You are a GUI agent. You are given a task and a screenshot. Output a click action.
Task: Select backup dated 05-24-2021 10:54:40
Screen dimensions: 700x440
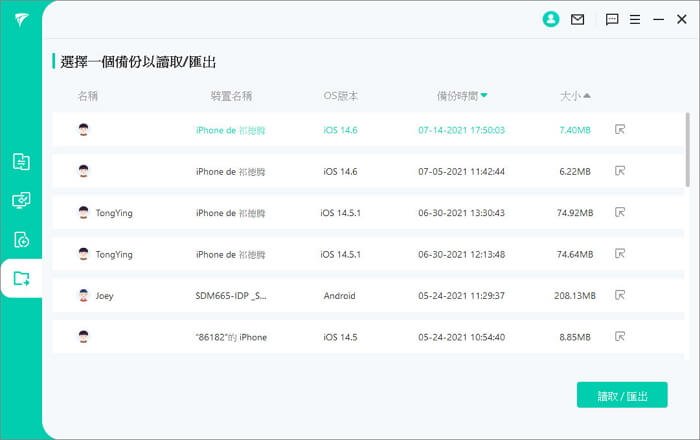tap(368, 336)
